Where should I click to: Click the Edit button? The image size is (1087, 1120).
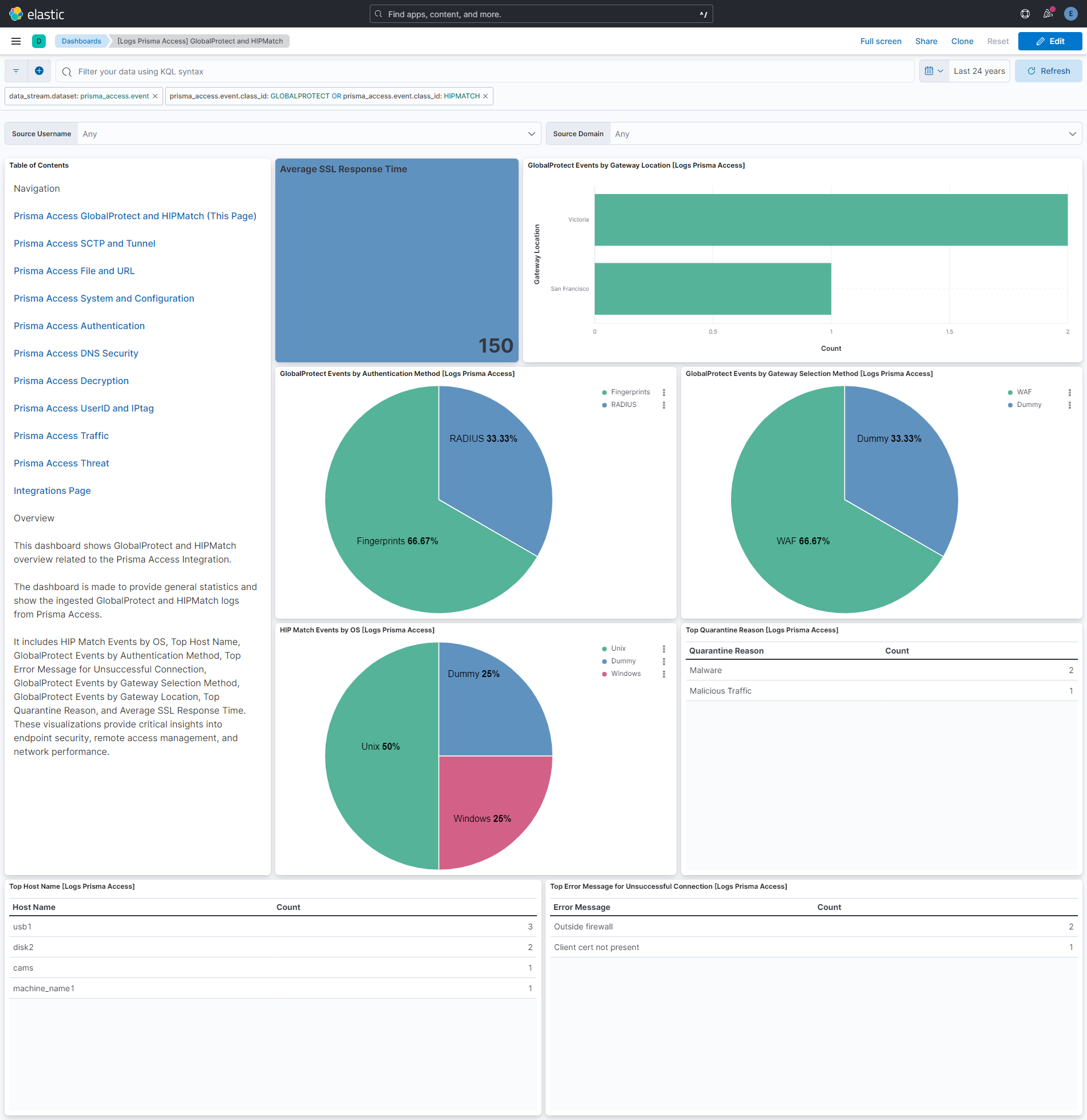1050,41
